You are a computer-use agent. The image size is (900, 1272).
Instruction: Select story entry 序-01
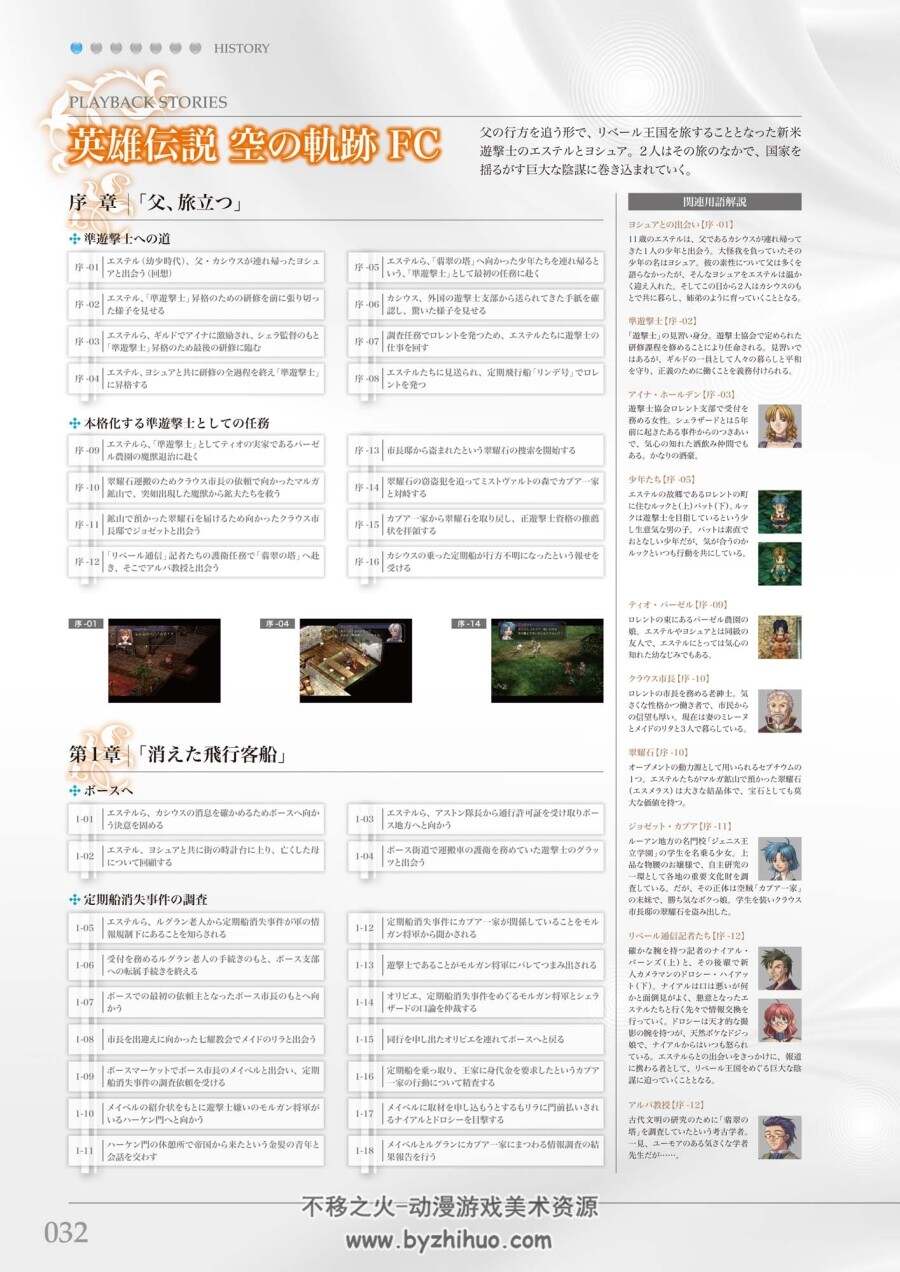point(196,267)
